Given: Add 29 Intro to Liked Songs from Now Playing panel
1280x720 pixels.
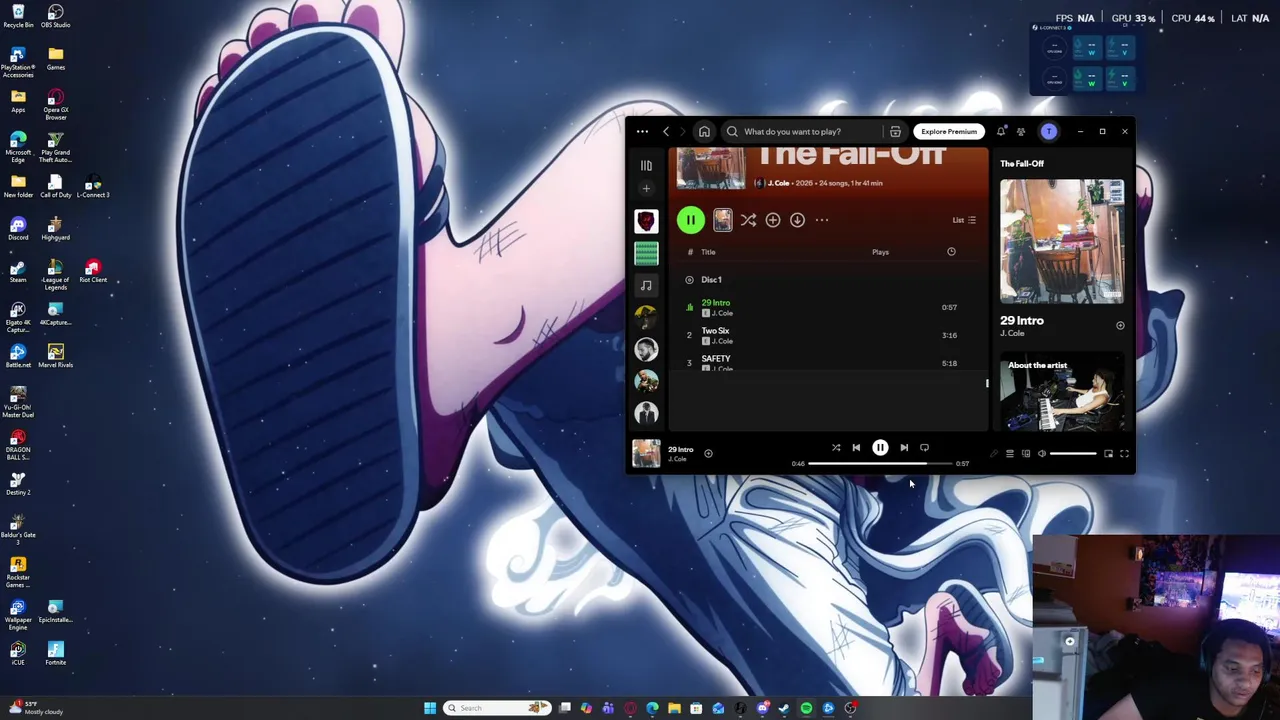Looking at the screenshot, I should click(1120, 326).
